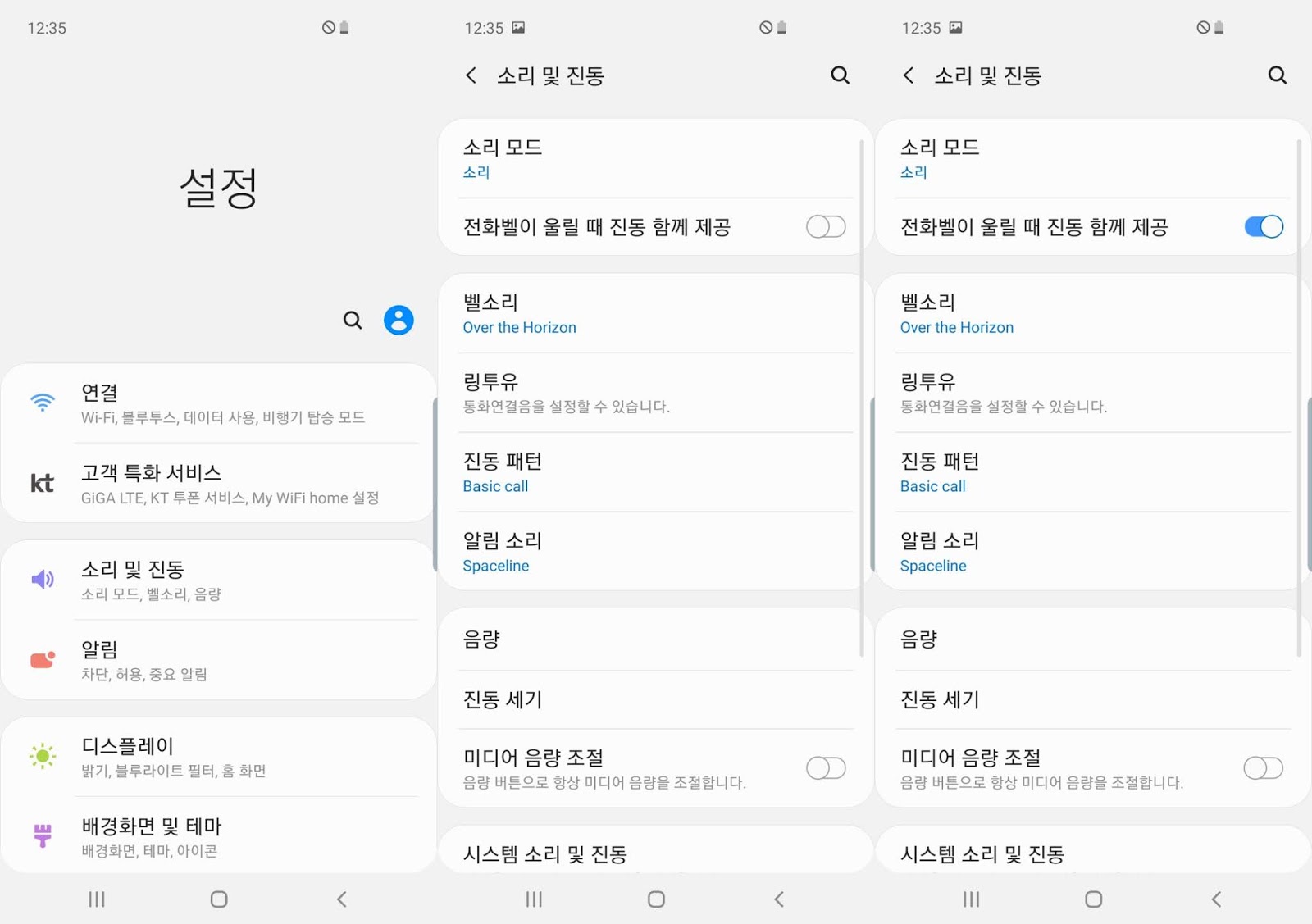
Task: Tap the large 설정 title
Action: click(x=219, y=188)
